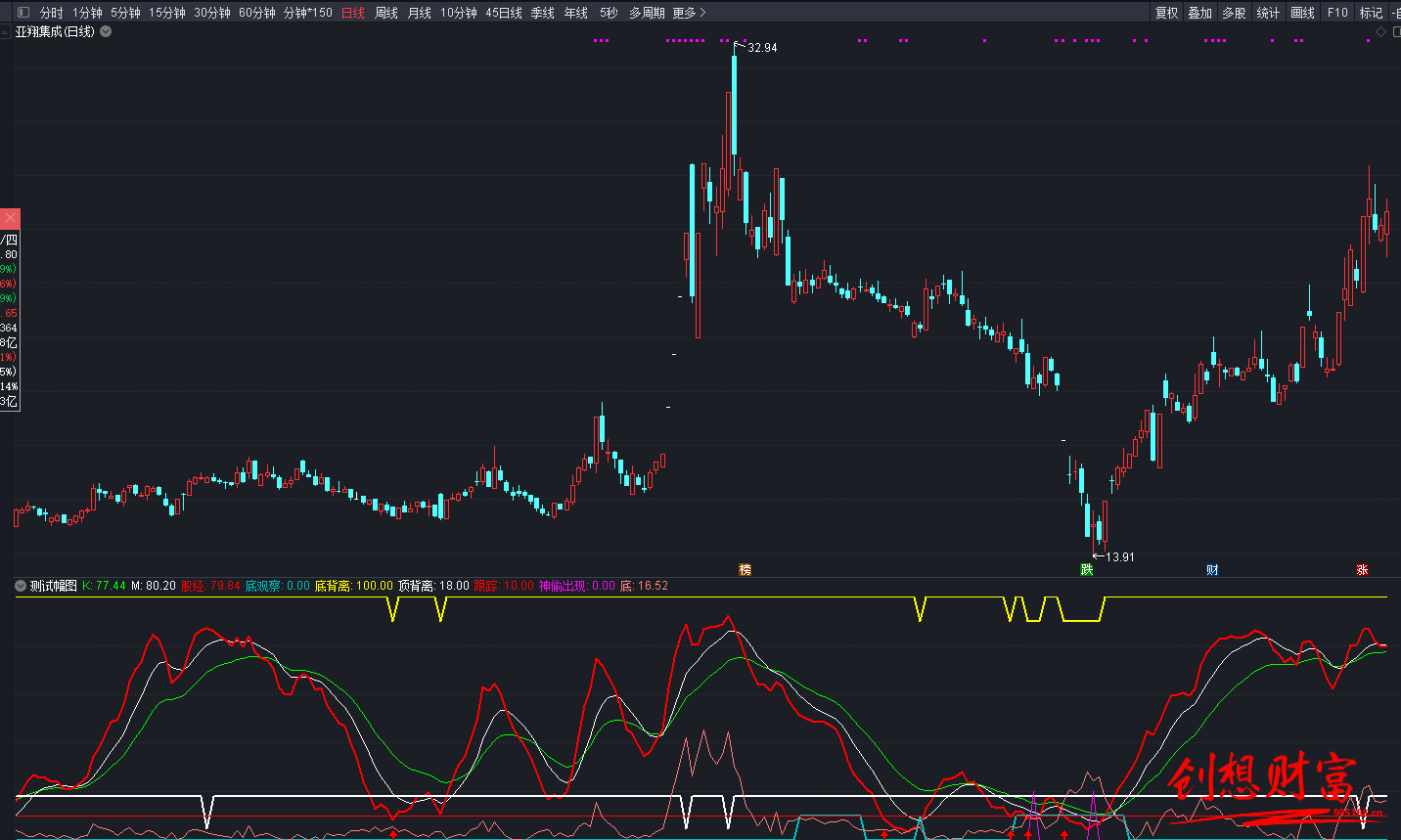The image size is (1401, 840).
Task: Click the diamond icon near chart top-right
Action: point(1380,31)
